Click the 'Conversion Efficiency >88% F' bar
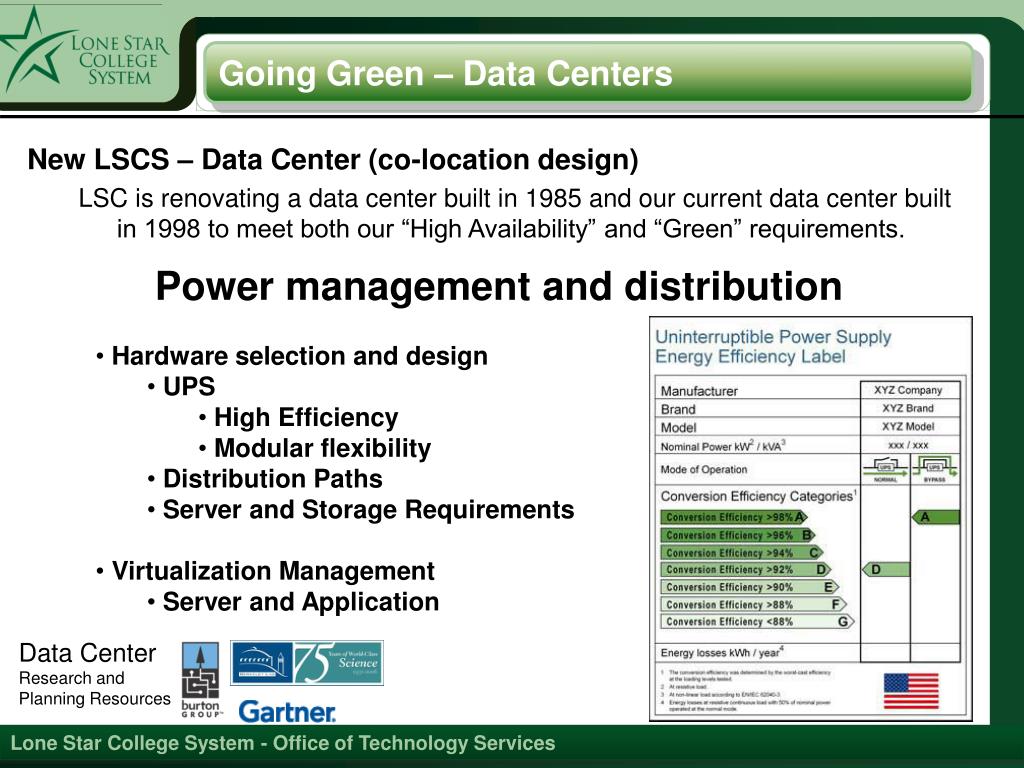 (754, 605)
